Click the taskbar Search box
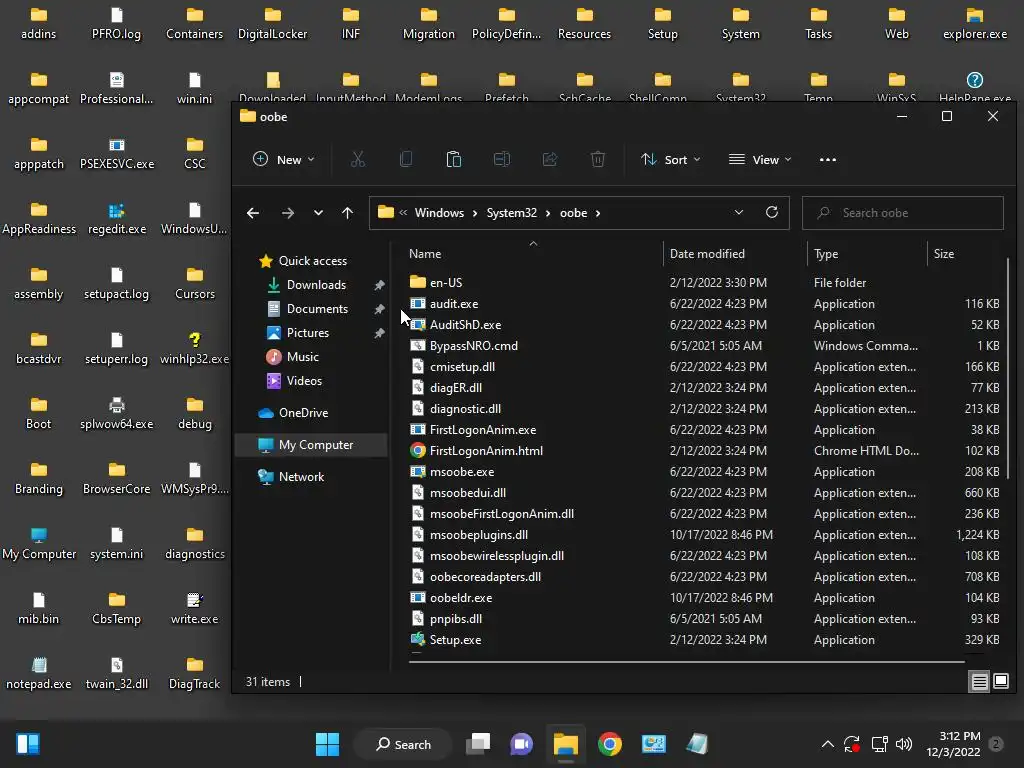1024x768 pixels. pos(403,744)
